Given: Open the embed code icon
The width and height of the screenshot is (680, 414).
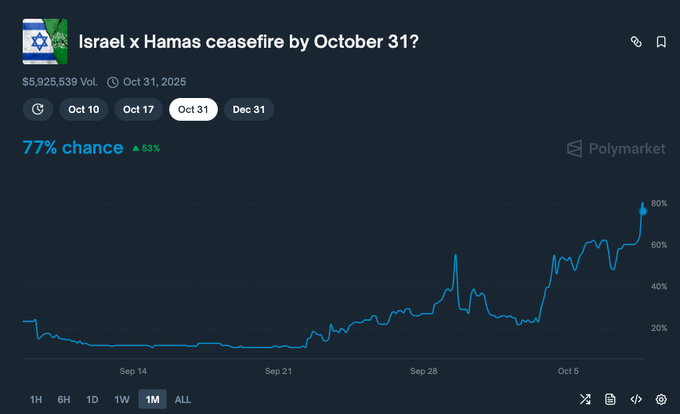Looking at the screenshot, I should [x=636, y=400].
